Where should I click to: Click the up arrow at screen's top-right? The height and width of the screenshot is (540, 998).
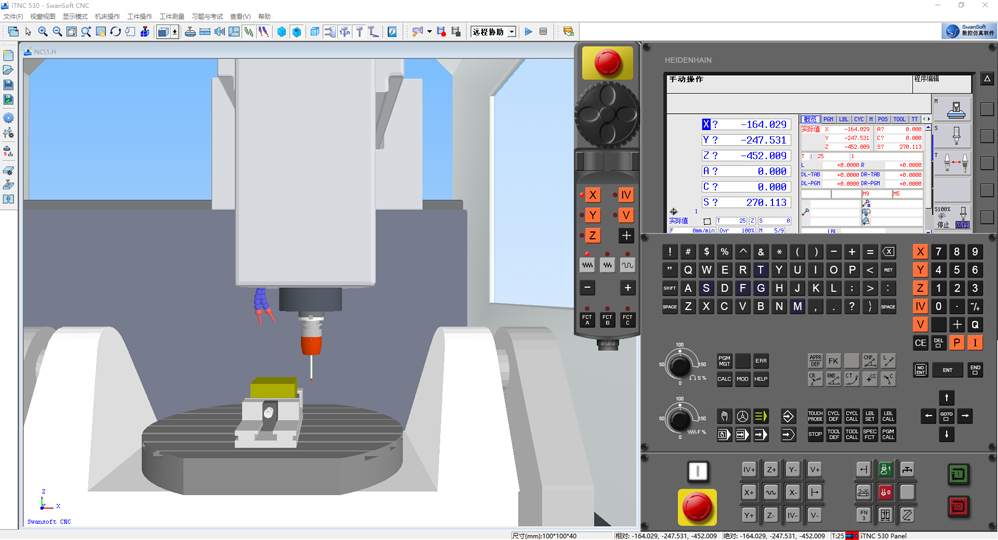pyautogui.click(x=987, y=79)
